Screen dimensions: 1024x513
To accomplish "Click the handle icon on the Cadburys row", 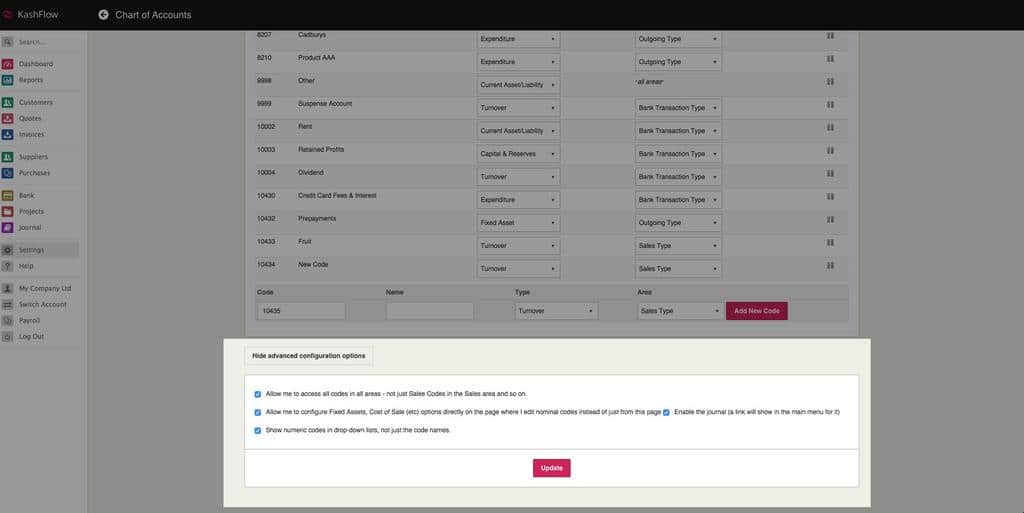I will tap(830, 36).
